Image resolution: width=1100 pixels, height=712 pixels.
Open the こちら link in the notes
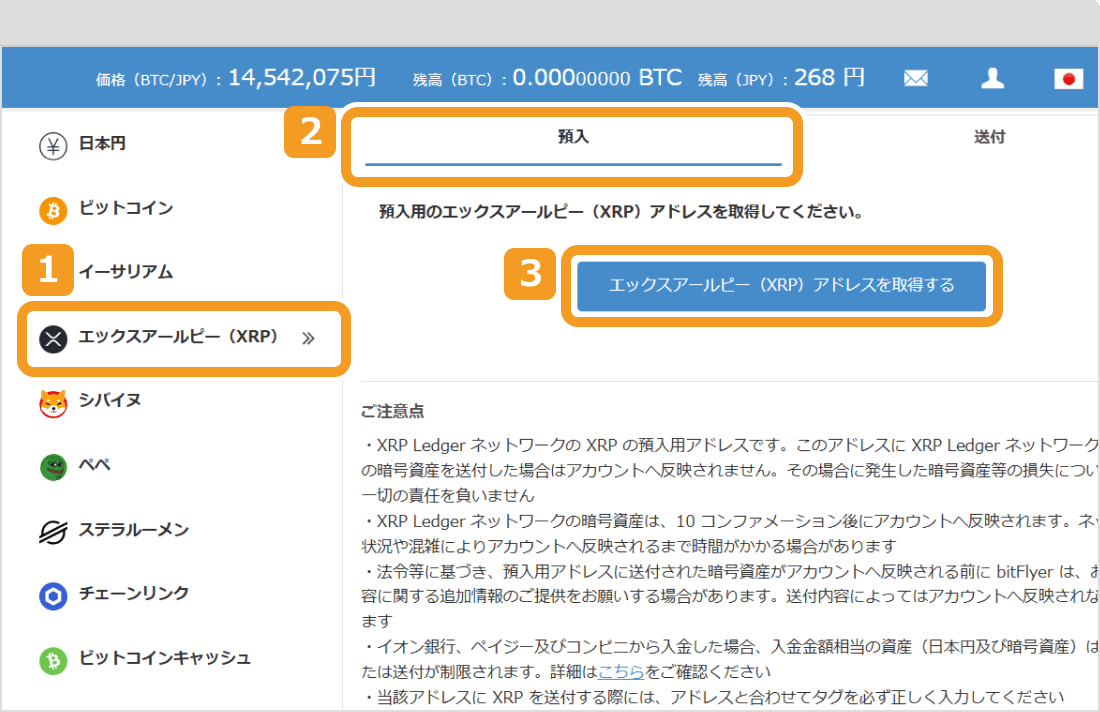tap(620, 672)
